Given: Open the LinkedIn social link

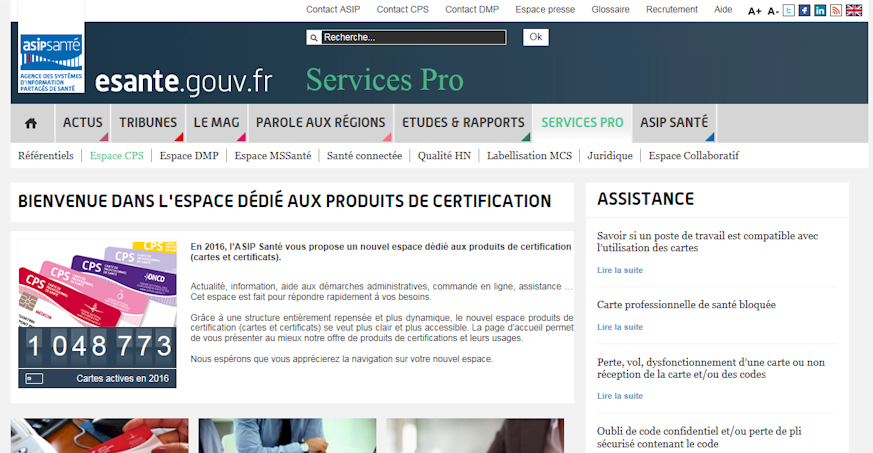Looking at the screenshot, I should coord(820,10).
